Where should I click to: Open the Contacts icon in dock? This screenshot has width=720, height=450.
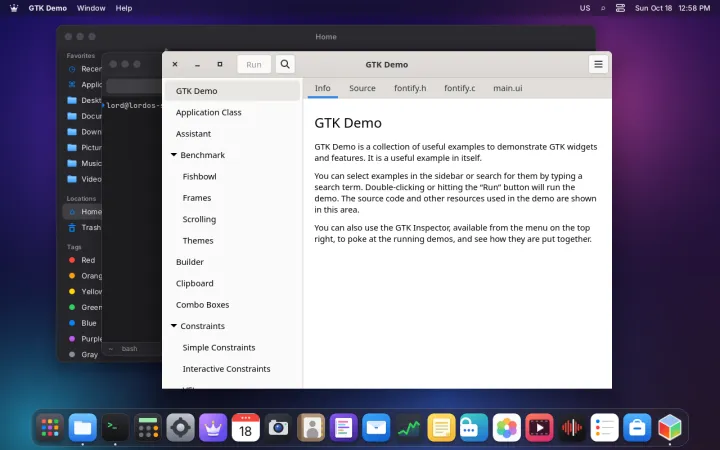(311, 428)
